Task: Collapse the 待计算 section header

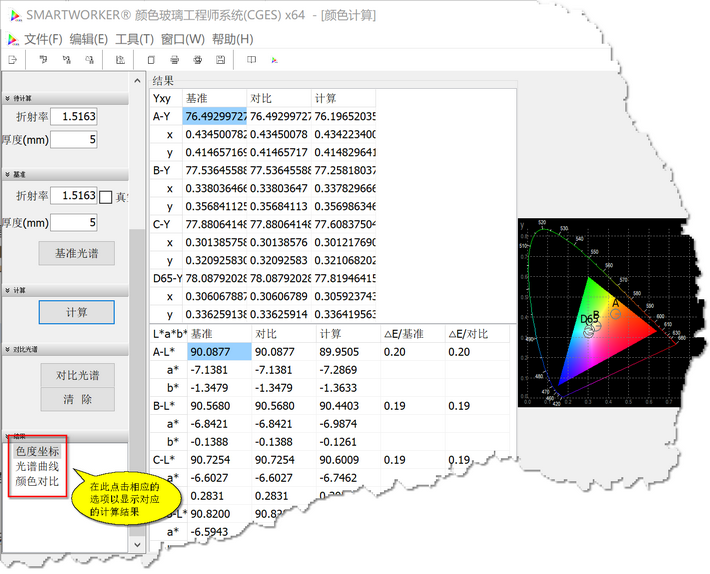Action: coord(8,99)
